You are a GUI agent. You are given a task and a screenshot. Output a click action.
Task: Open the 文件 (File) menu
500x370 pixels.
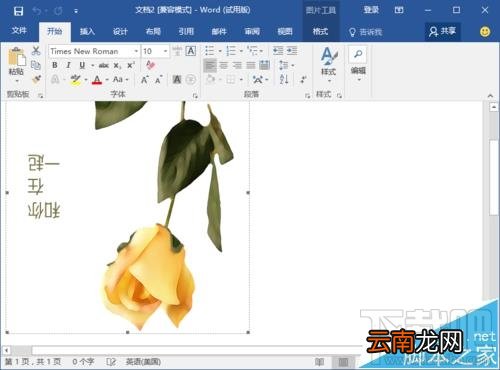tap(19, 31)
